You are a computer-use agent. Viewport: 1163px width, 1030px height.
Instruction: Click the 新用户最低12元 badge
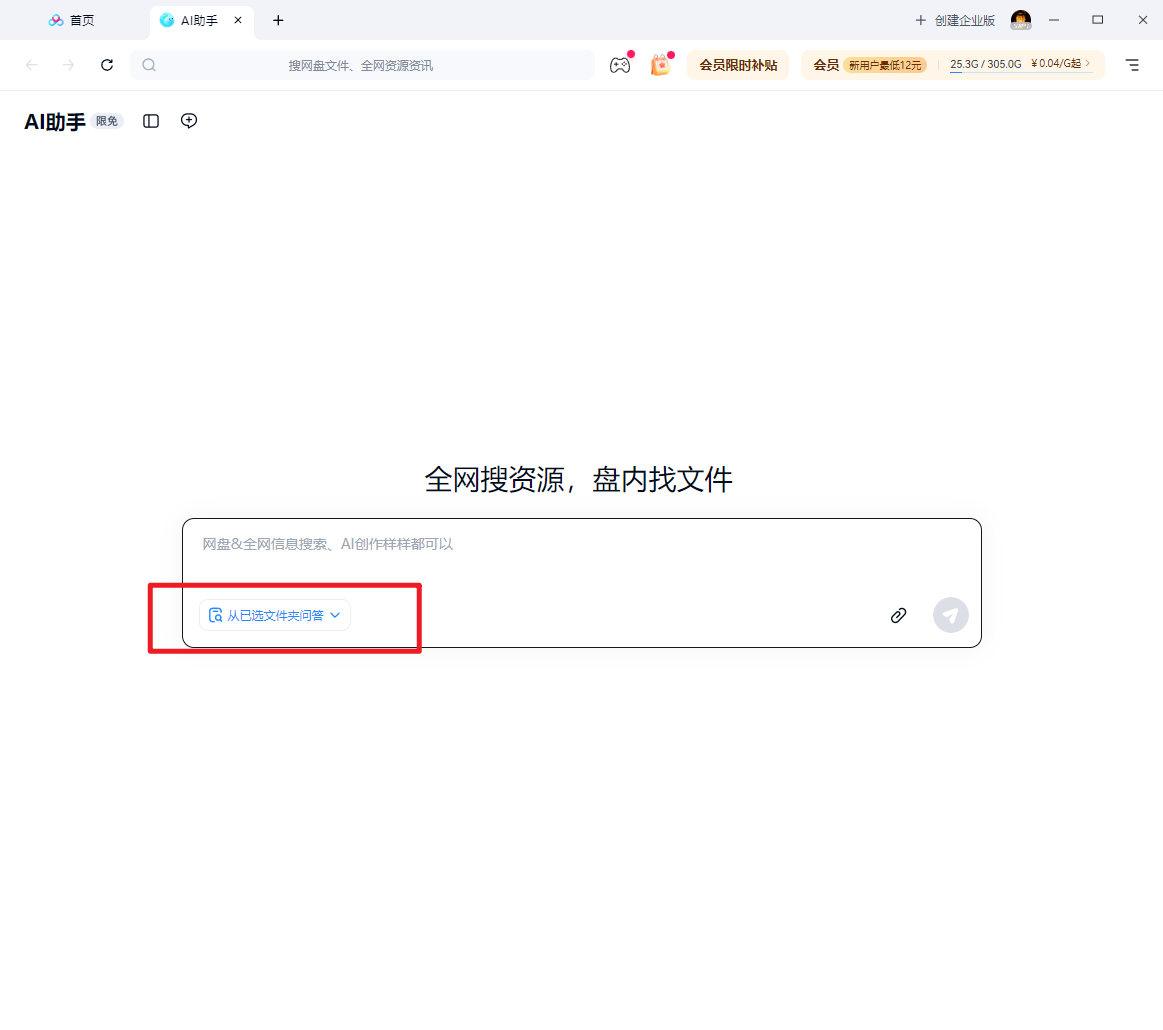coord(885,65)
